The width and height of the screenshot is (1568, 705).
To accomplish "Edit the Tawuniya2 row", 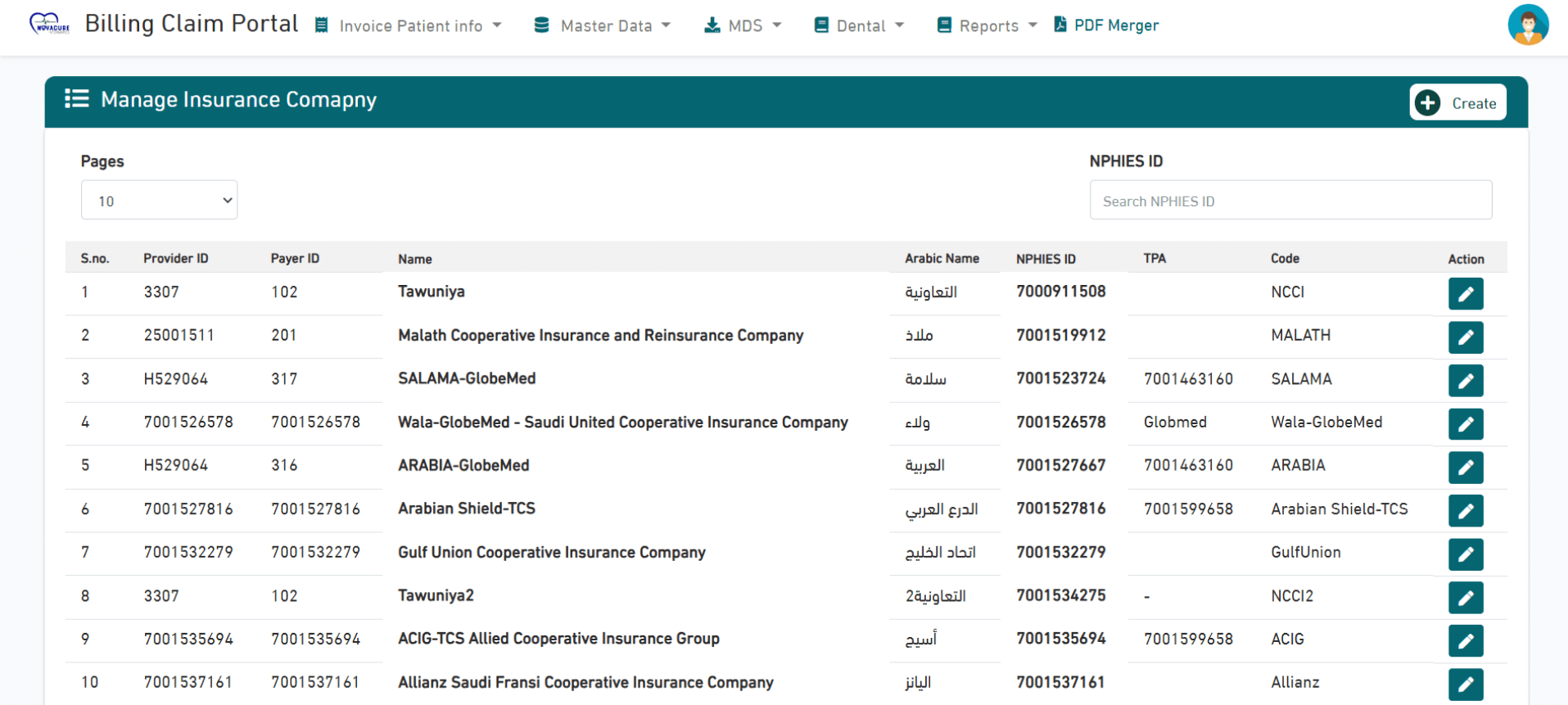I will (1465, 598).
